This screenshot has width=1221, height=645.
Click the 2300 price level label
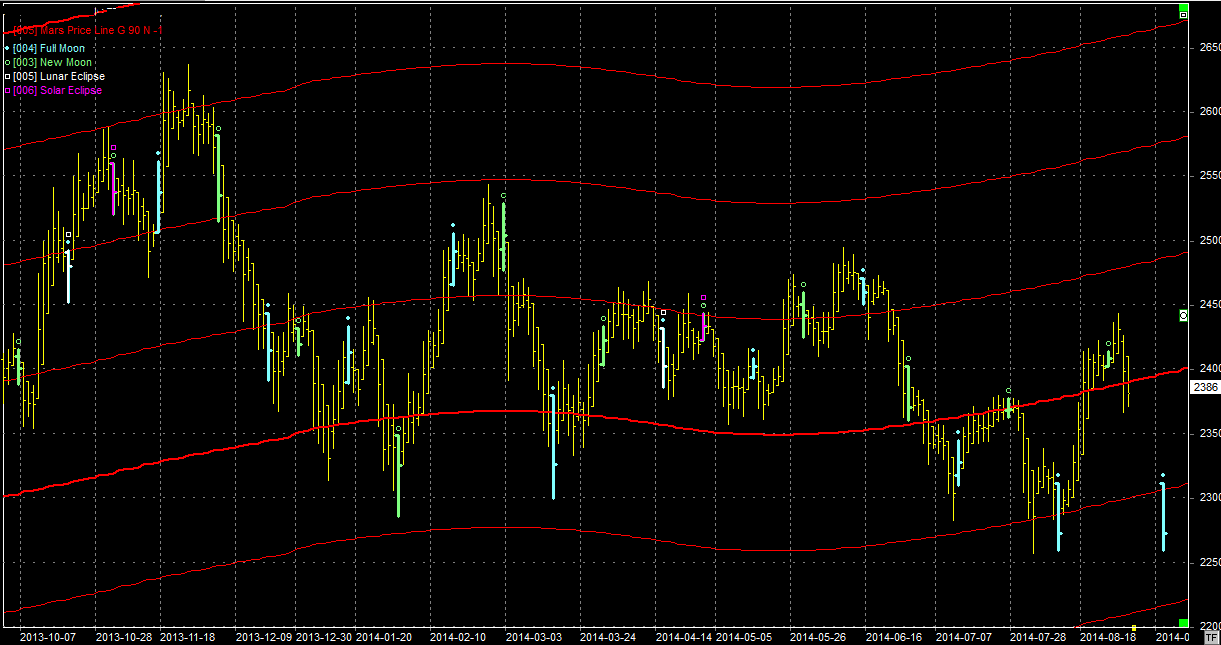point(1209,497)
